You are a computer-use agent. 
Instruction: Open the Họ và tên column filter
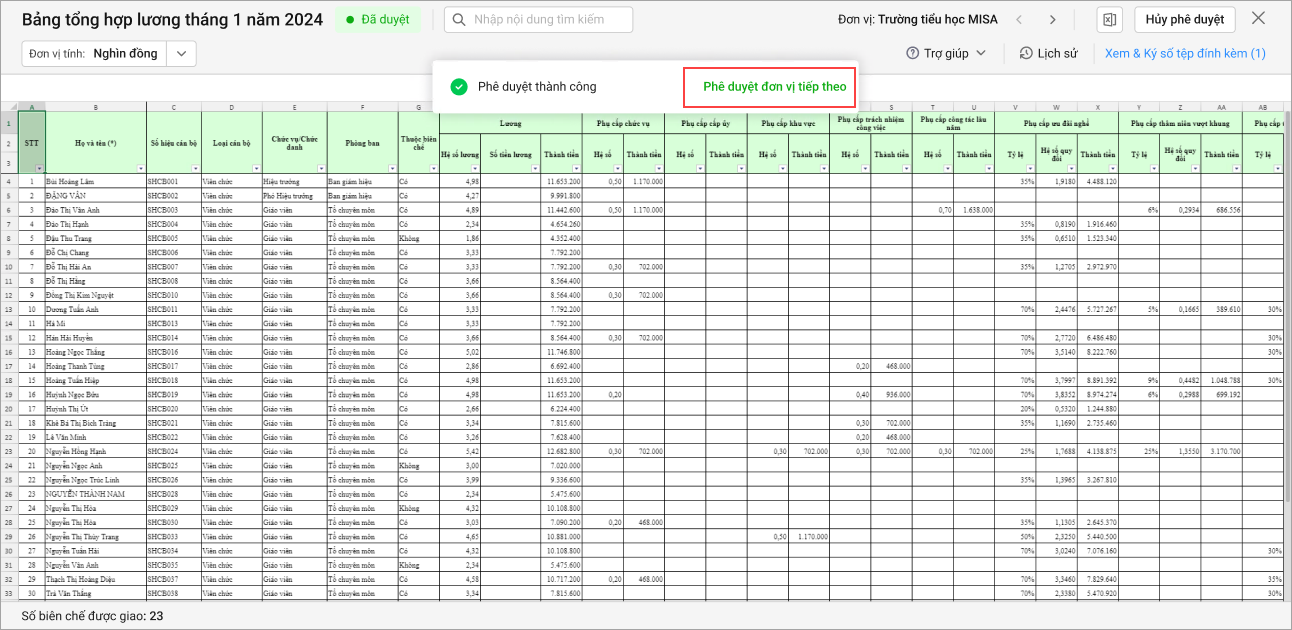[140, 169]
